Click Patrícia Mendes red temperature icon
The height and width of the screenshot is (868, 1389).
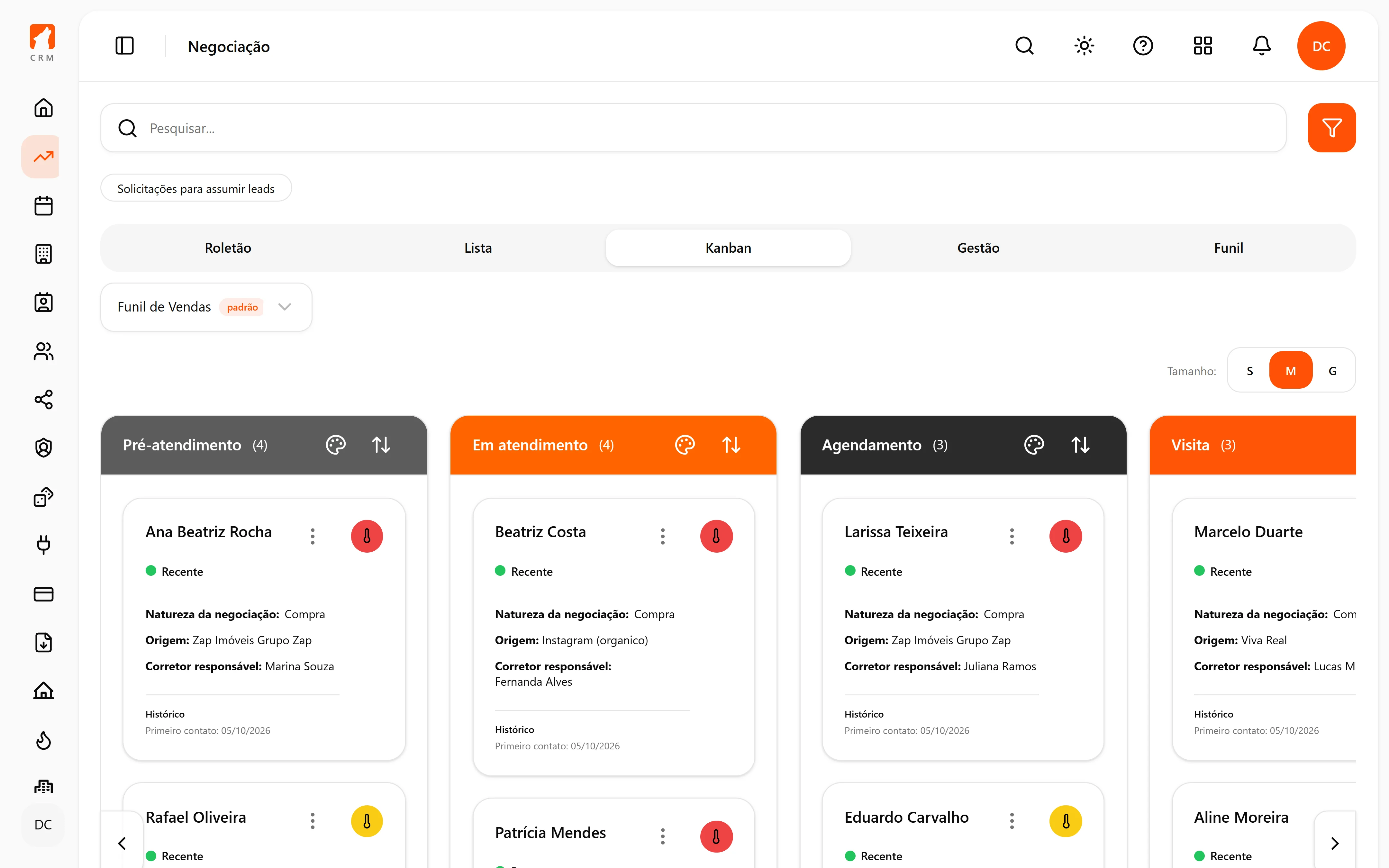716,836
